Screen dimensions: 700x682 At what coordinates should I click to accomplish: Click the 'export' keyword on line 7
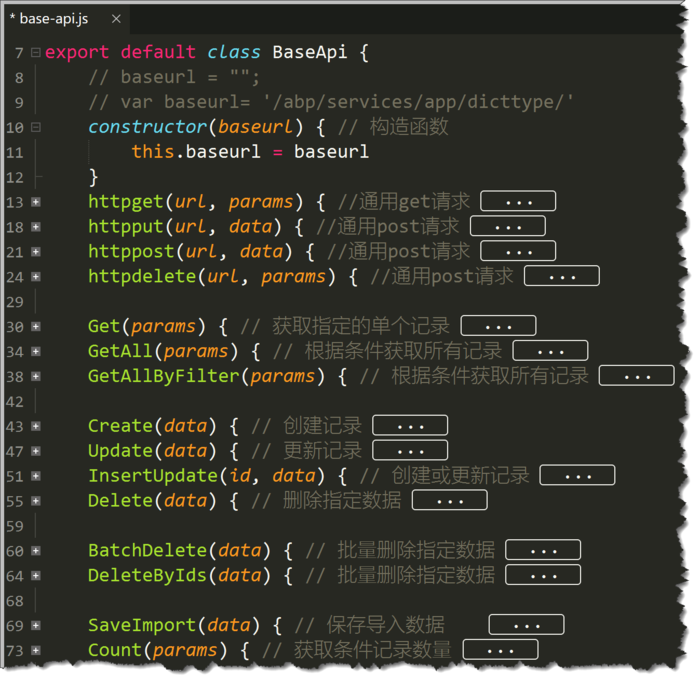[x=77, y=53]
